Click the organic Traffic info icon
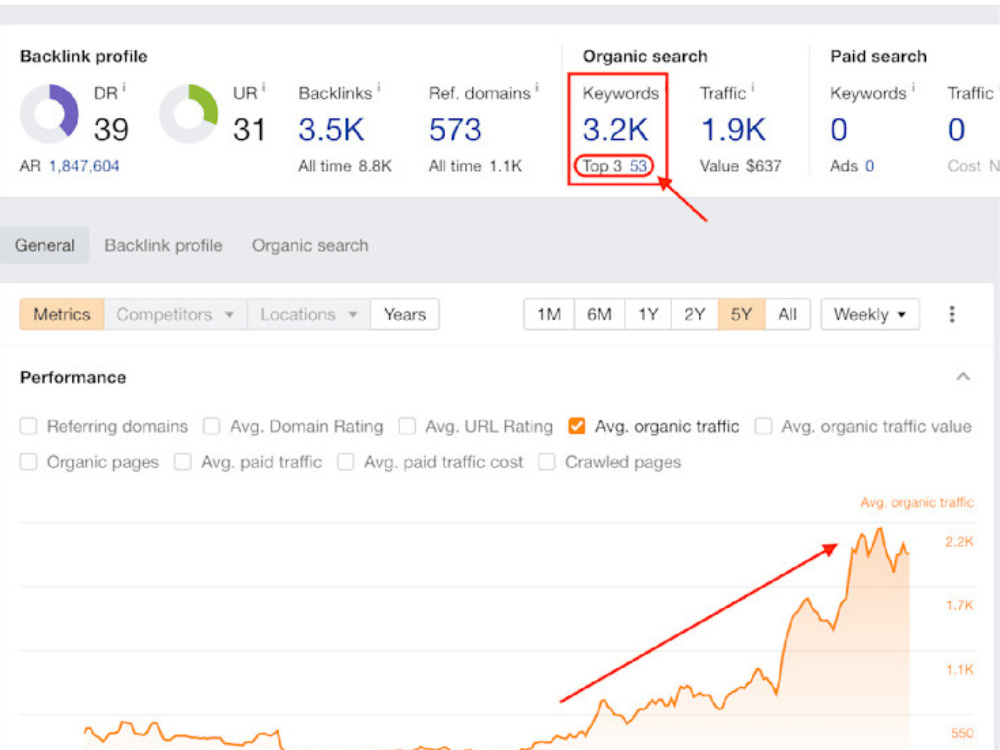This screenshot has width=1000, height=750. point(753,87)
